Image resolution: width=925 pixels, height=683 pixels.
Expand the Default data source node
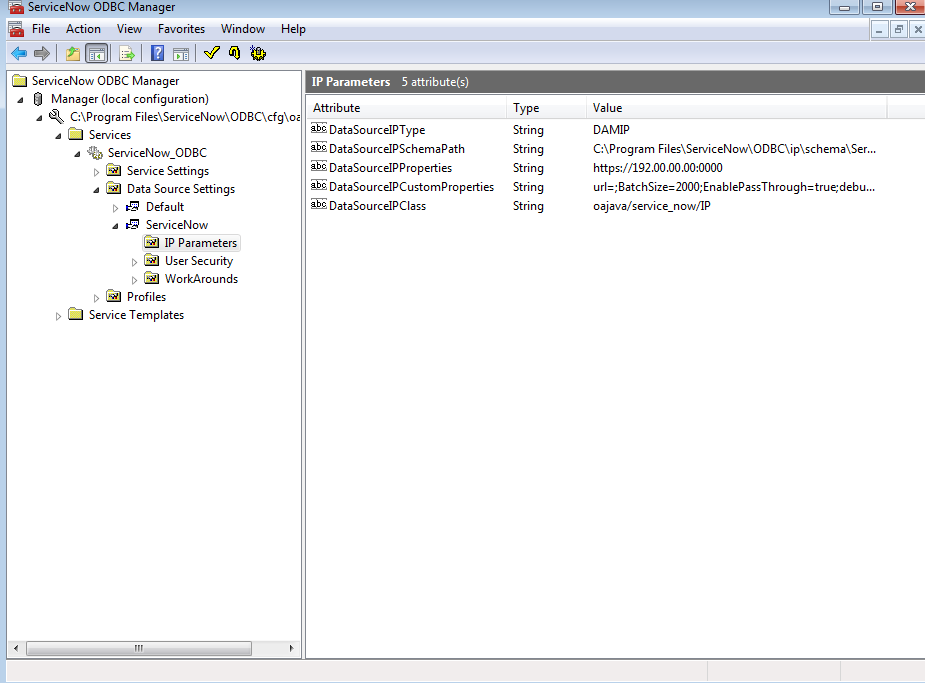click(116, 208)
